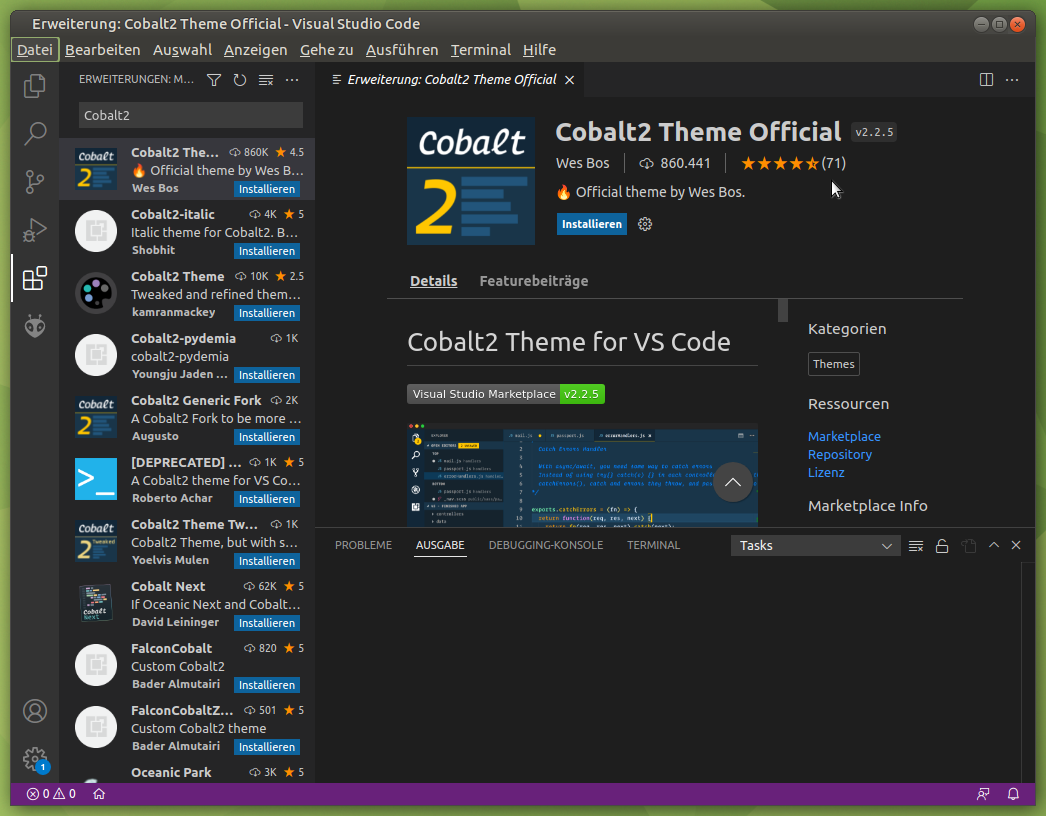This screenshot has width=1046, height=816.
Task: Close the bottom panel
Action: click(1016, 545)
